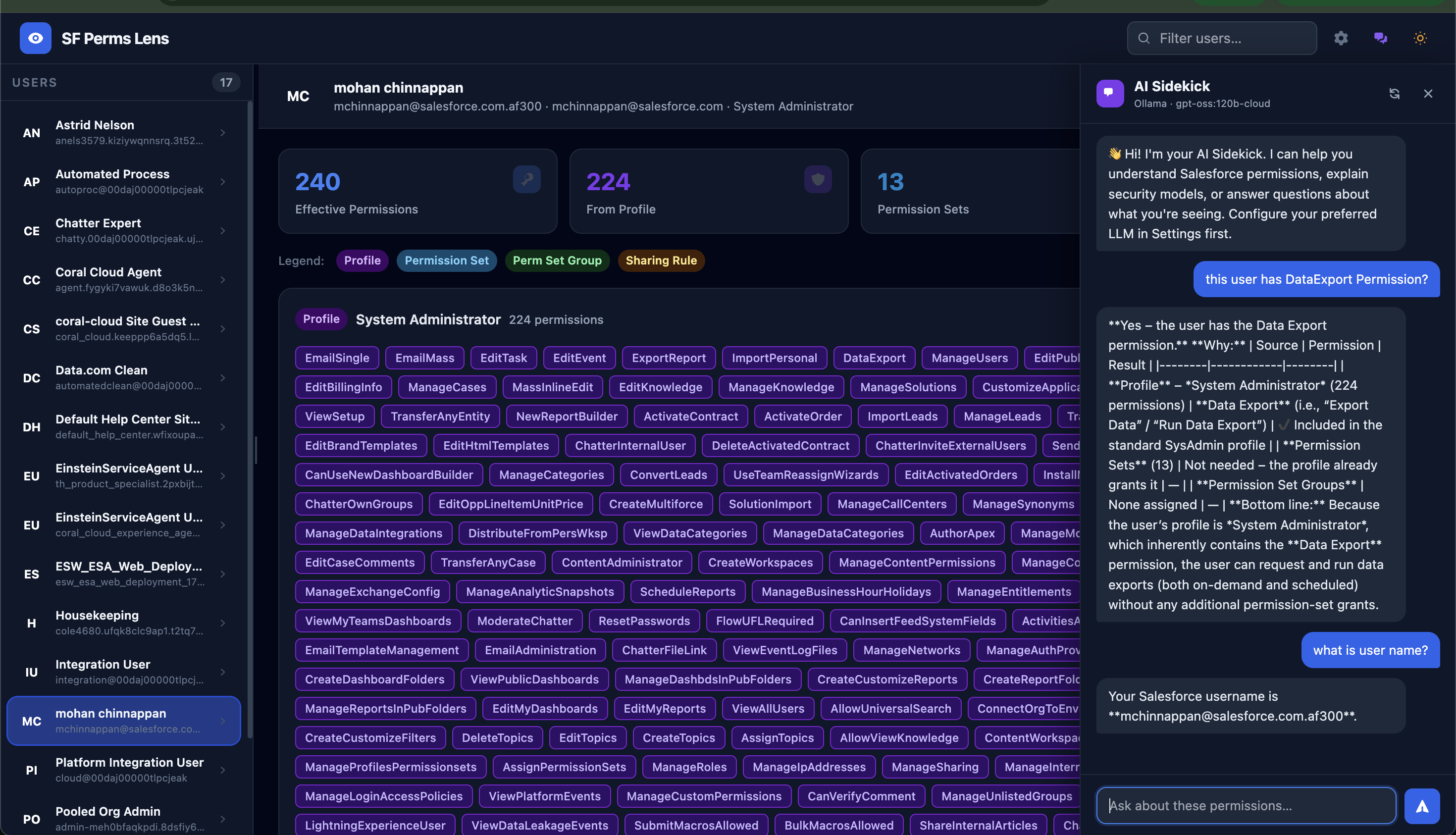This screenshot has width=1456, height=835.
Task: Click the ExportReport permission chip
Action: pyautogui.click(x=669, y=358)
